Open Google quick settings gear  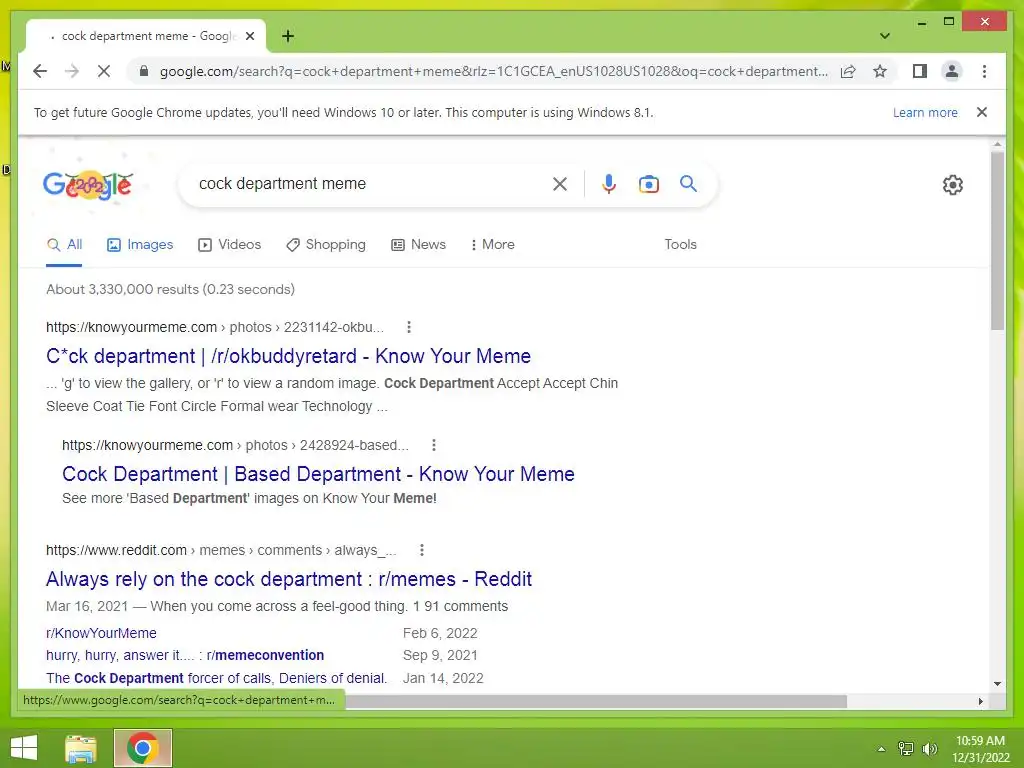(x=952, y=185)
